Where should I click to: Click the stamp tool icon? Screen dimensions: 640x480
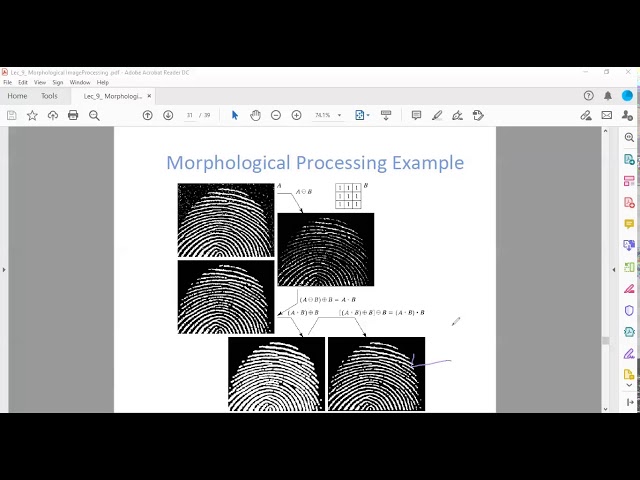pos(478,116)
